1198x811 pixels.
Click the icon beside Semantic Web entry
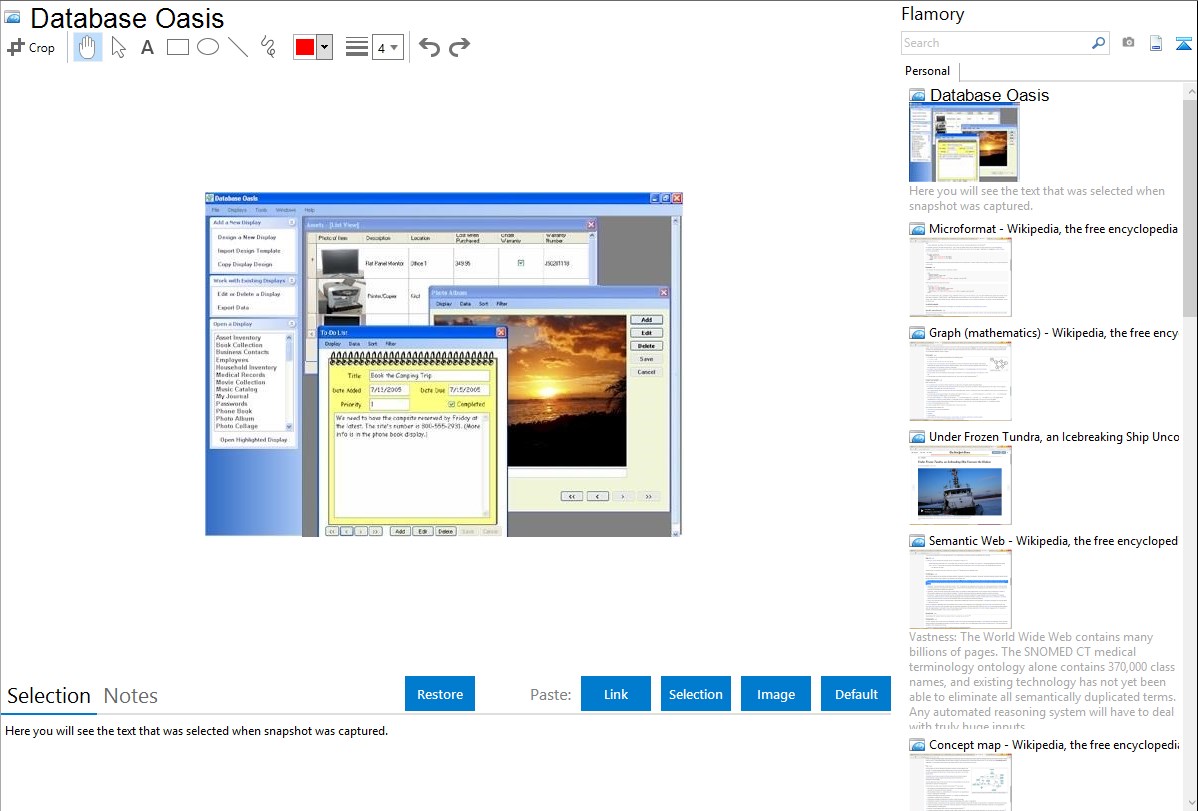(917, 540)
